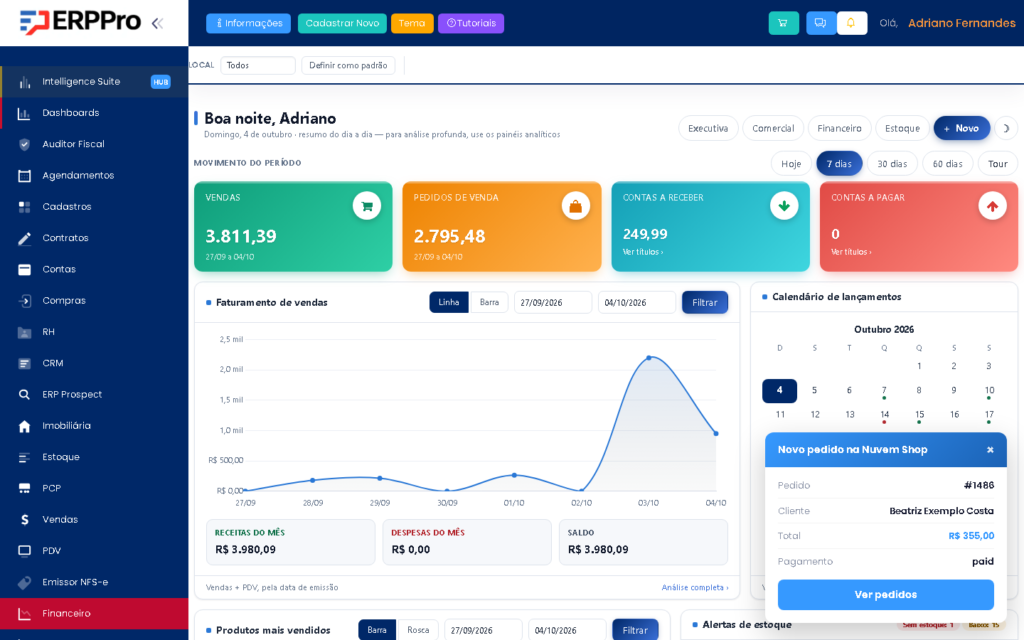Open Produtos mais vendidos start date field
This screenshot has width=1024, height=640.
click(483, 630)
